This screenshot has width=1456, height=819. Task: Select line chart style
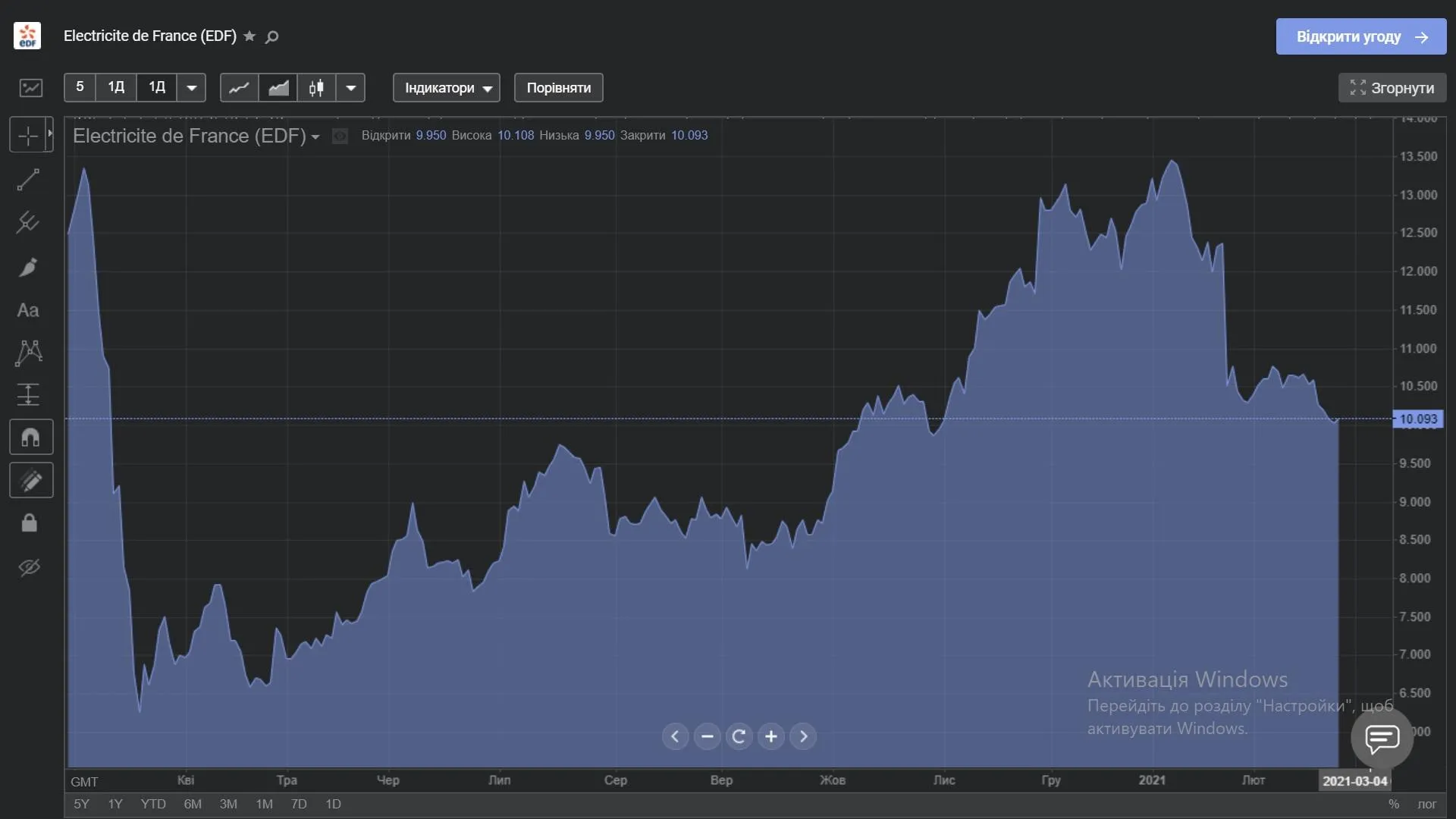click(240, 88)
